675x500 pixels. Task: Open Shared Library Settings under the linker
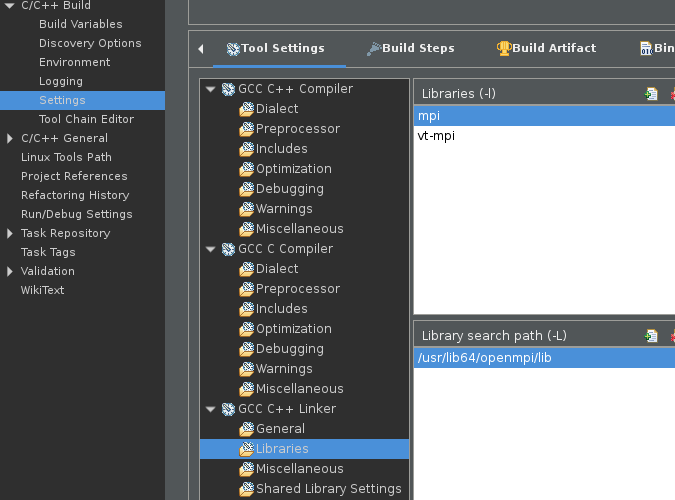point(328,489)
